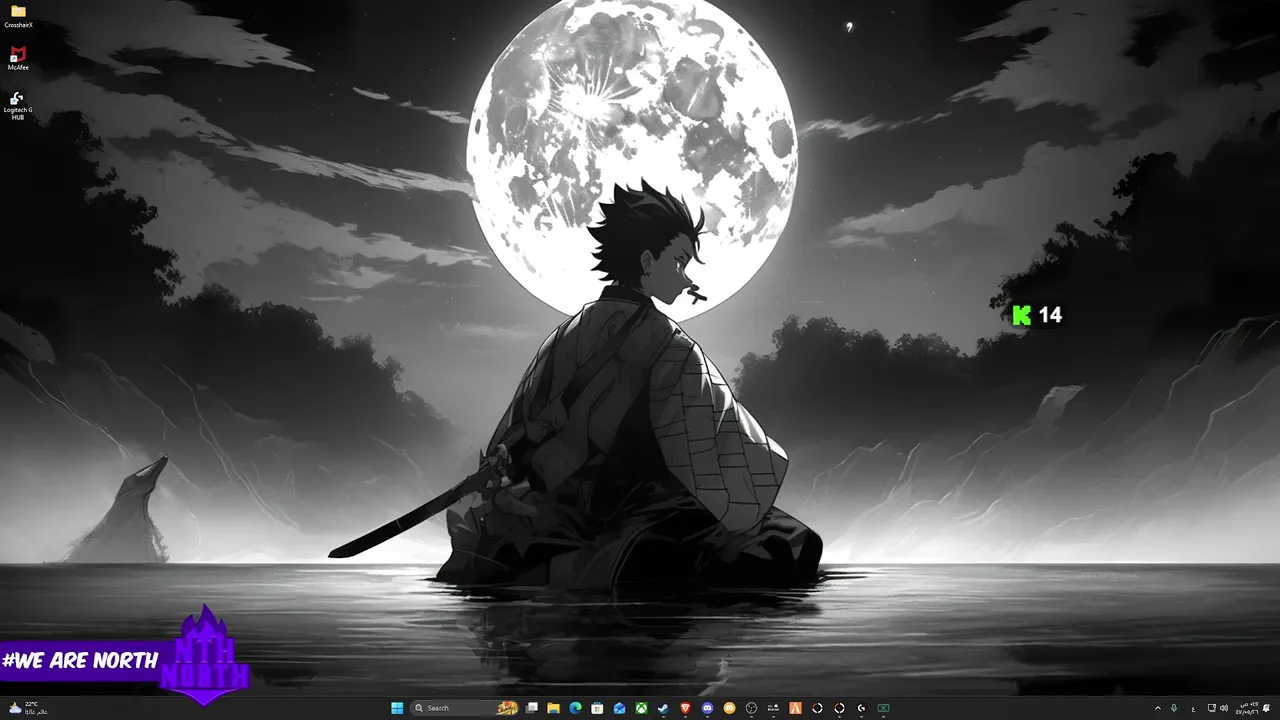Screen dimensions: 1280x720
Task: Open the CrosshairX folder on desktop
Action: point(18,16)
